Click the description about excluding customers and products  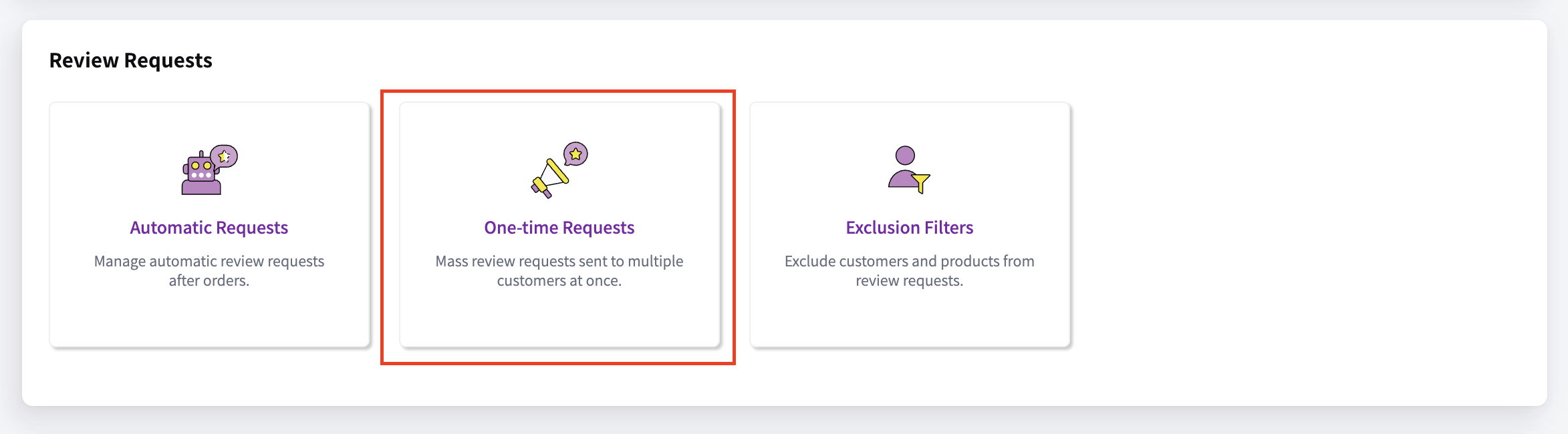click(908, 270)
